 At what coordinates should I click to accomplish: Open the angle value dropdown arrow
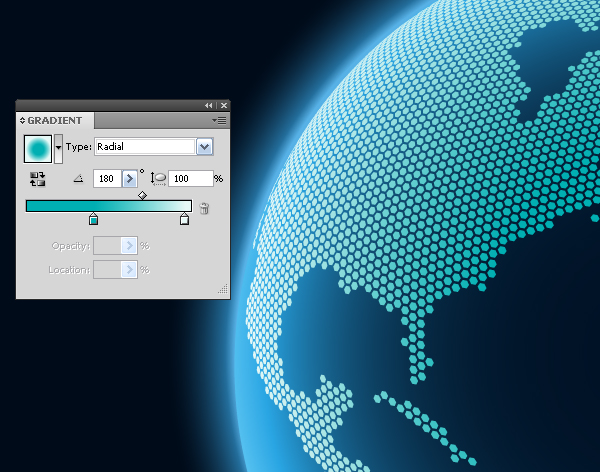tap(130, 179)
